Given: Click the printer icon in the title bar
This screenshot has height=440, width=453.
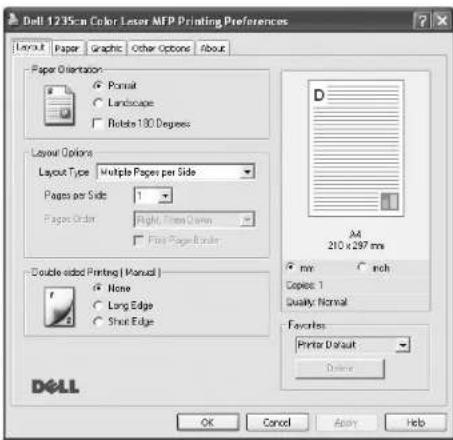Looking at the screenshot, I should coord(13,19).
